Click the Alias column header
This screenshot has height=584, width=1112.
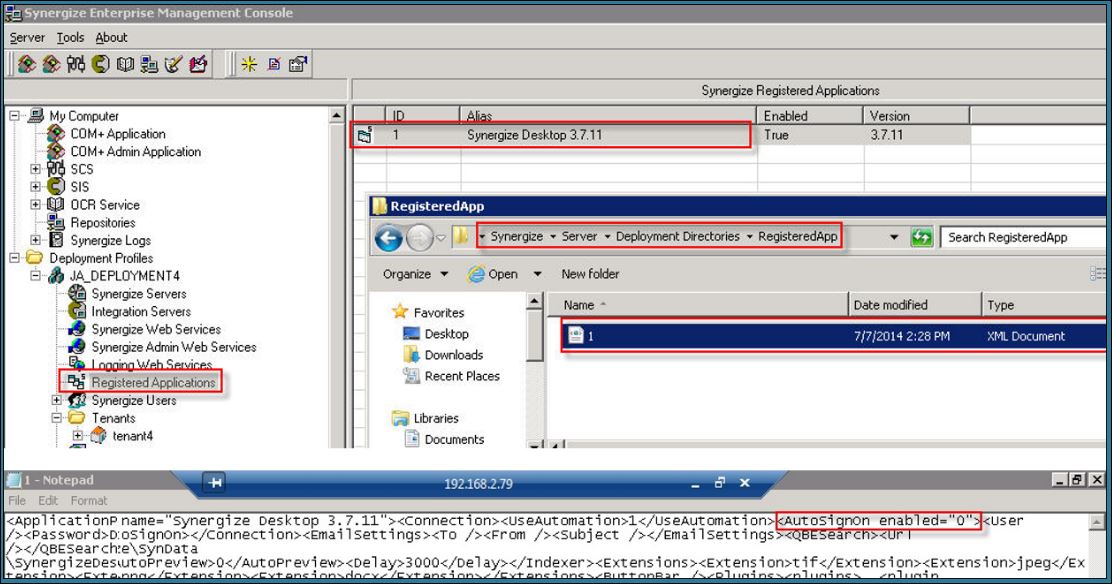click(608, 116)
